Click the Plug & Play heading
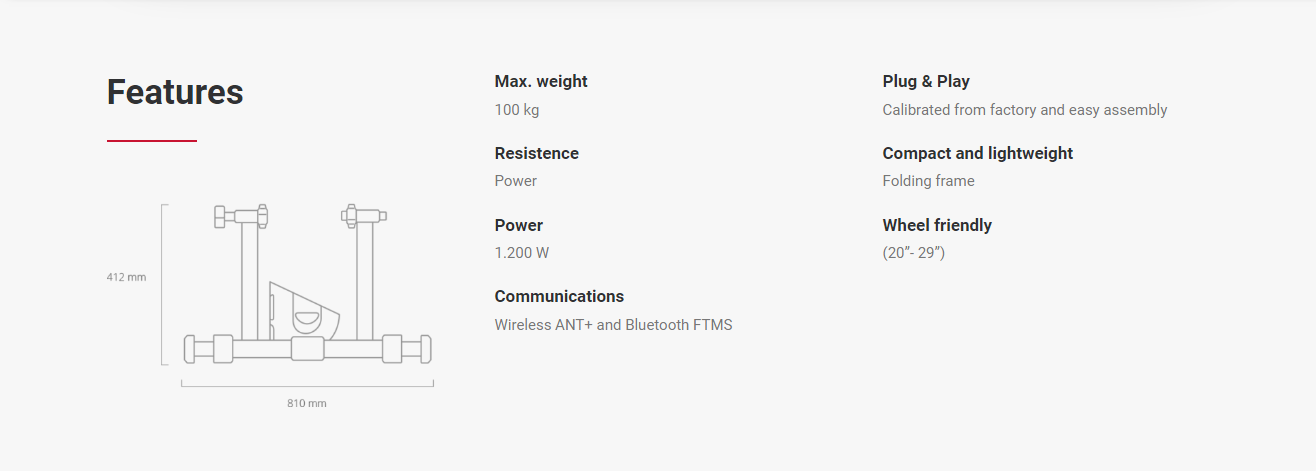Screen dimensions: 1316x471 tap(926, 82)
